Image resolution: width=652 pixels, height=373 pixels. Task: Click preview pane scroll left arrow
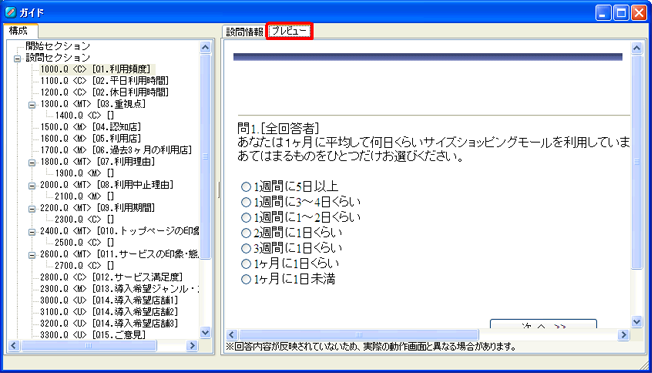tap(232, 335)
